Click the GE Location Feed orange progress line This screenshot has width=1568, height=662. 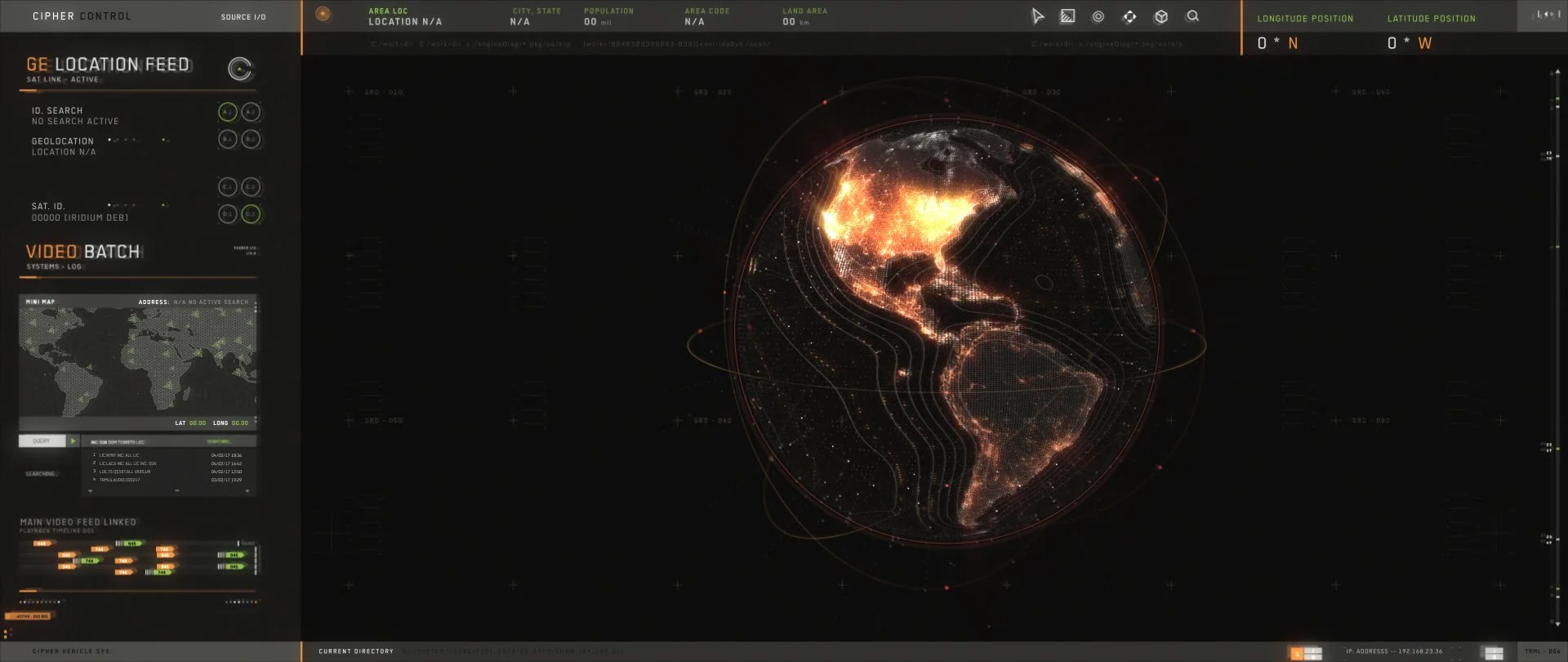pos(137,90)
